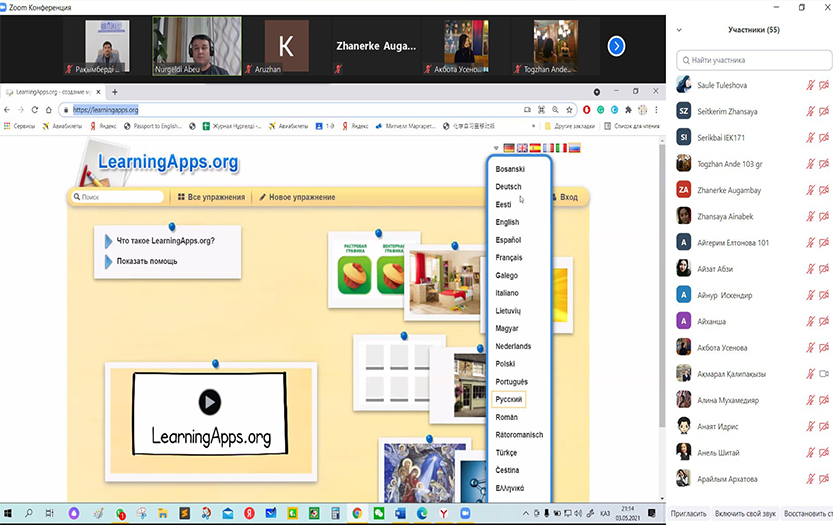Screen dimensions: 833x525
Task: Open new browser tab with plus
Action: 114,92
